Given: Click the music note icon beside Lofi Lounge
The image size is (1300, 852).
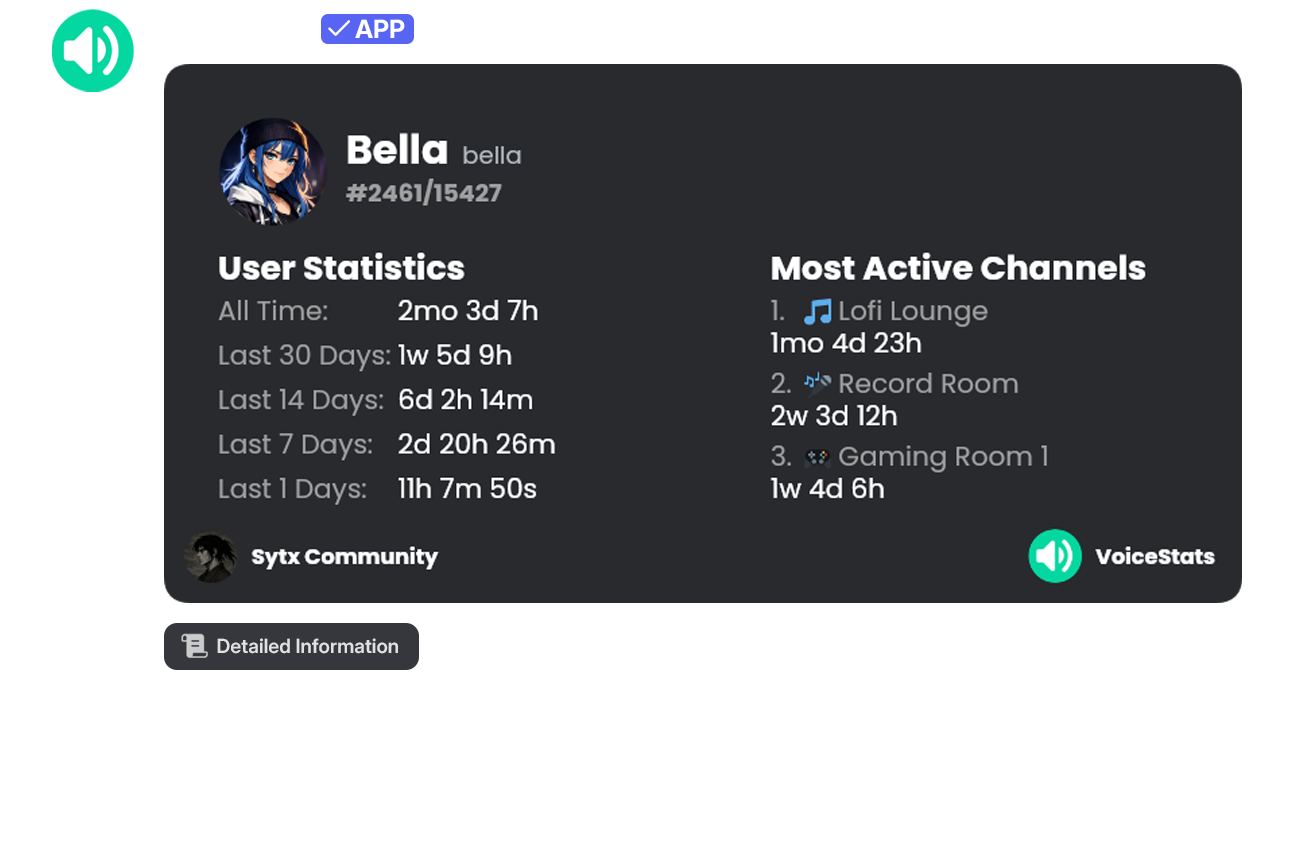Looking at the screenshot, I should click(x=818, y=312).
